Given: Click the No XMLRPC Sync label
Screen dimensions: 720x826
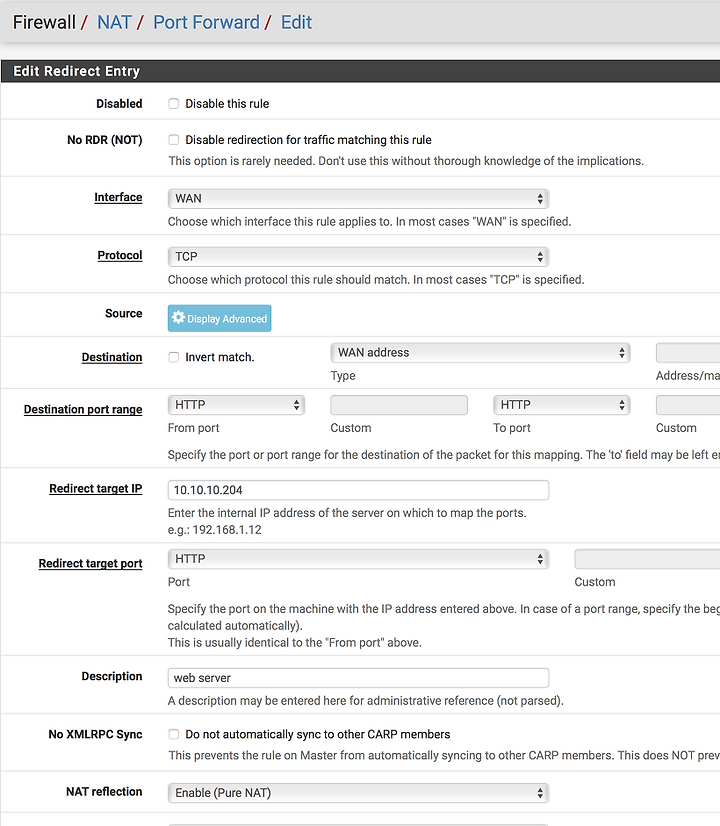Looking at the screenshot, I should click(x=95, y=734).
